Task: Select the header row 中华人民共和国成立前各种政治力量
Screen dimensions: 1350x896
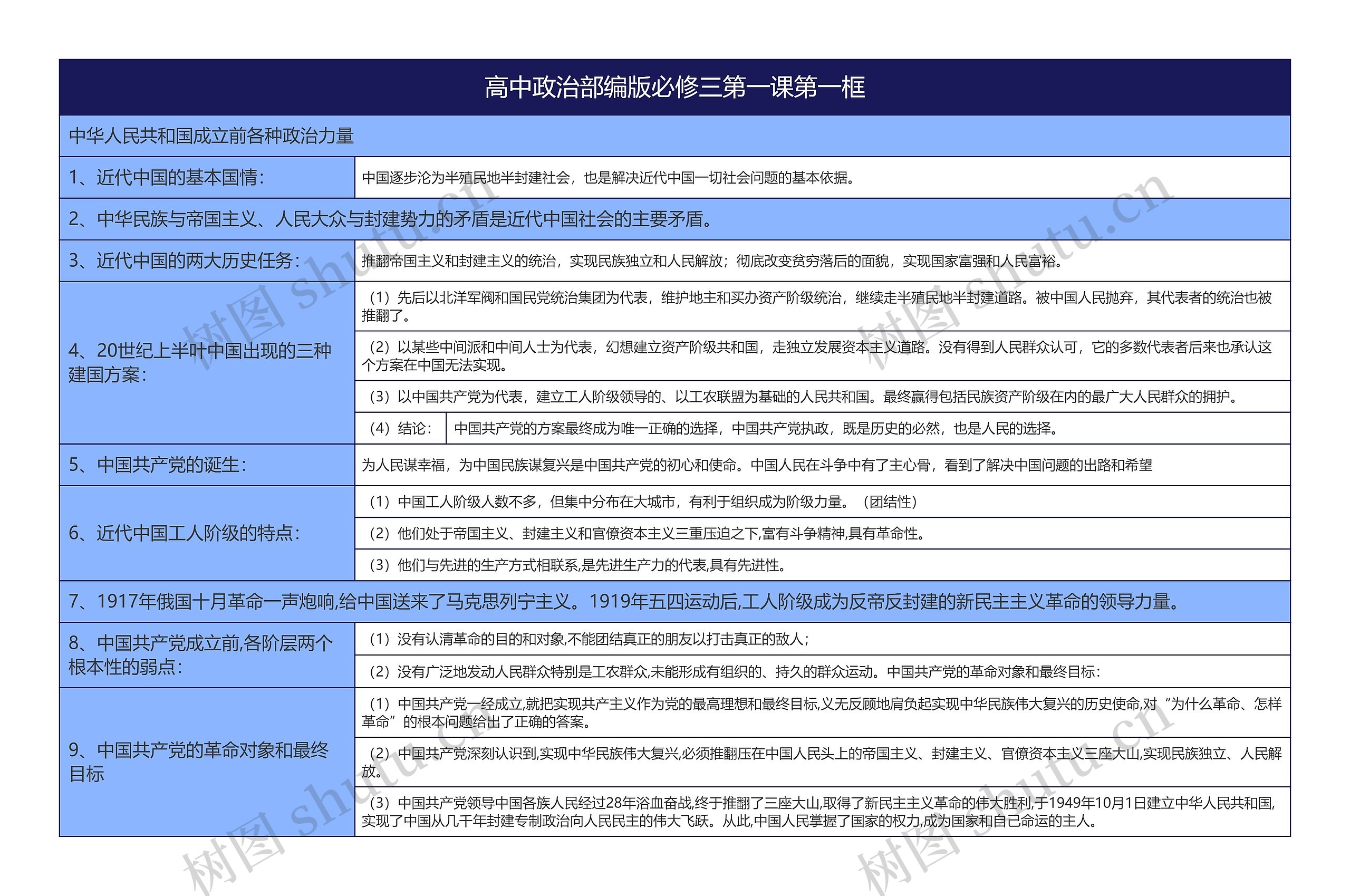Action: [674, 136]
